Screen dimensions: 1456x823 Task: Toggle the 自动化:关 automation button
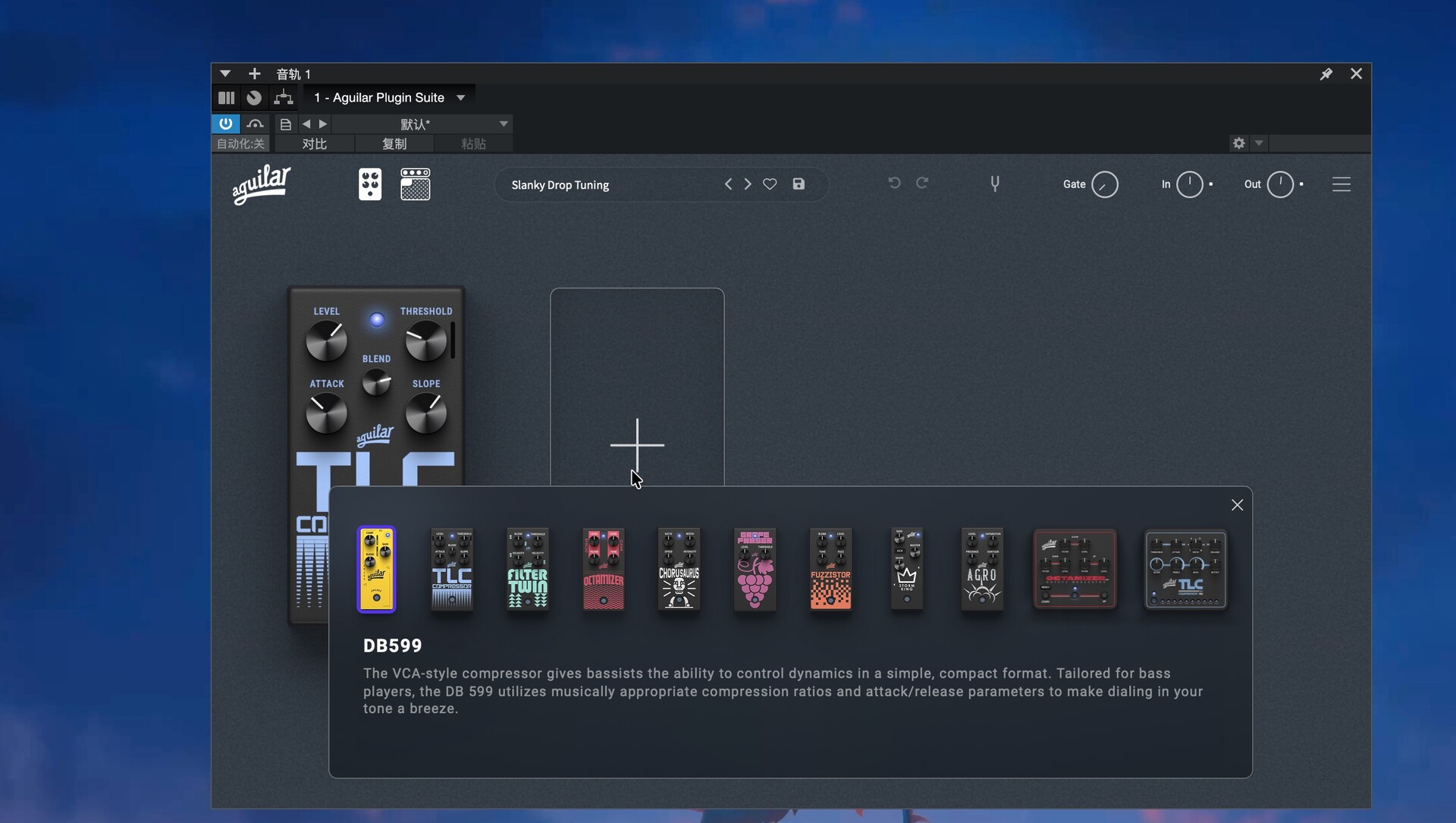pyautogui.click(x=240, y=144)
